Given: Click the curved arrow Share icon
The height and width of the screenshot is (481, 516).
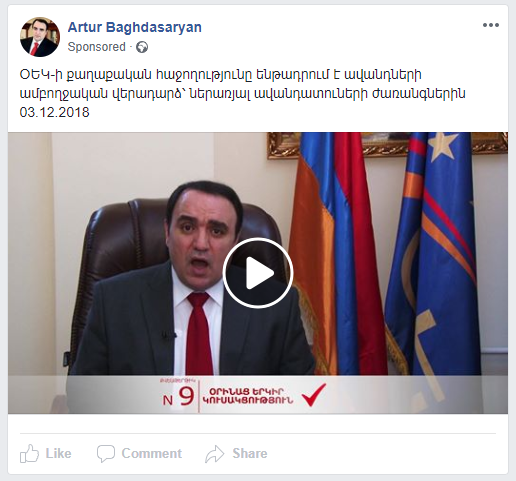Looking at the screenshot, I should click(215, 454).
